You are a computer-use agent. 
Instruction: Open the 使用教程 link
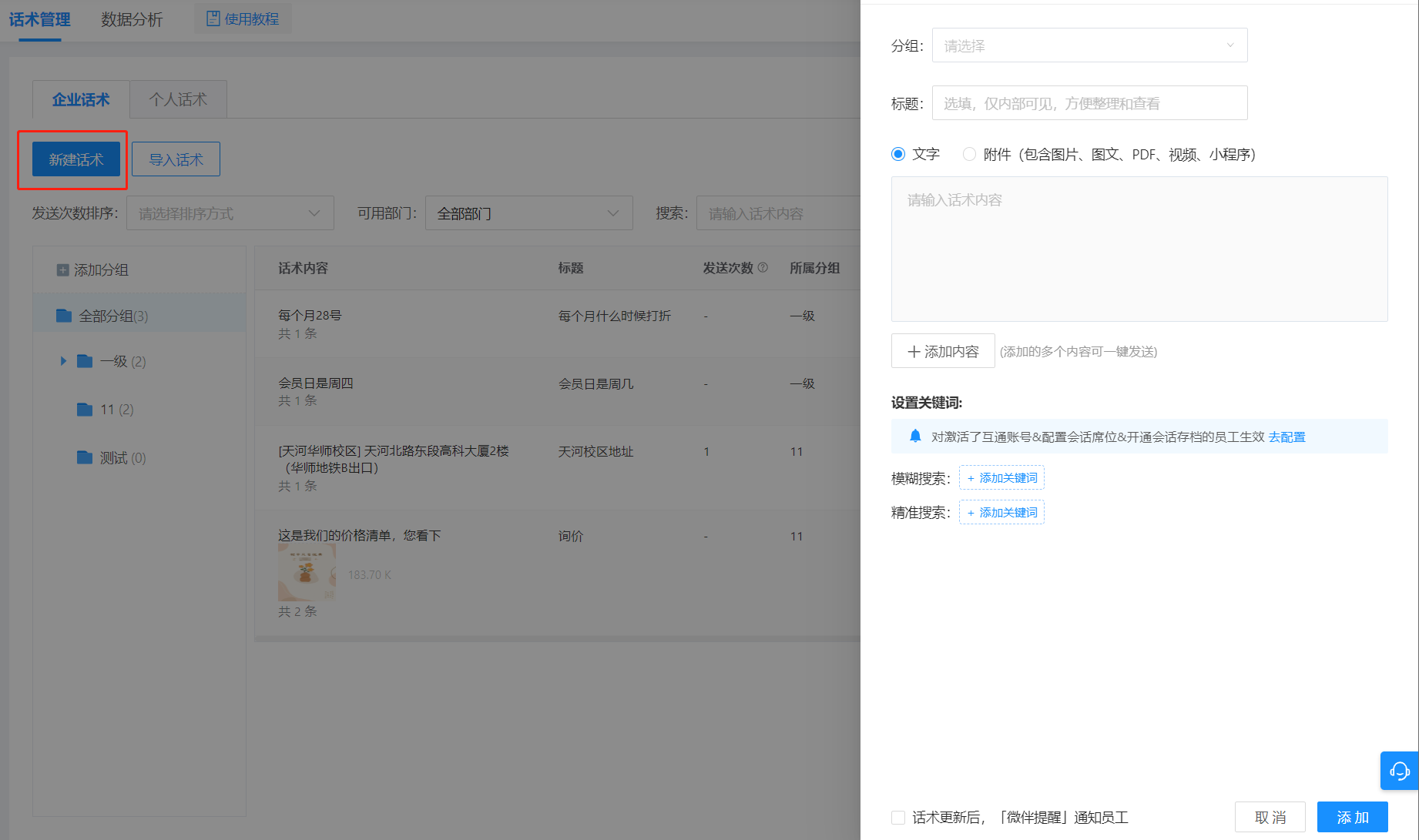(x=243, y=18)
